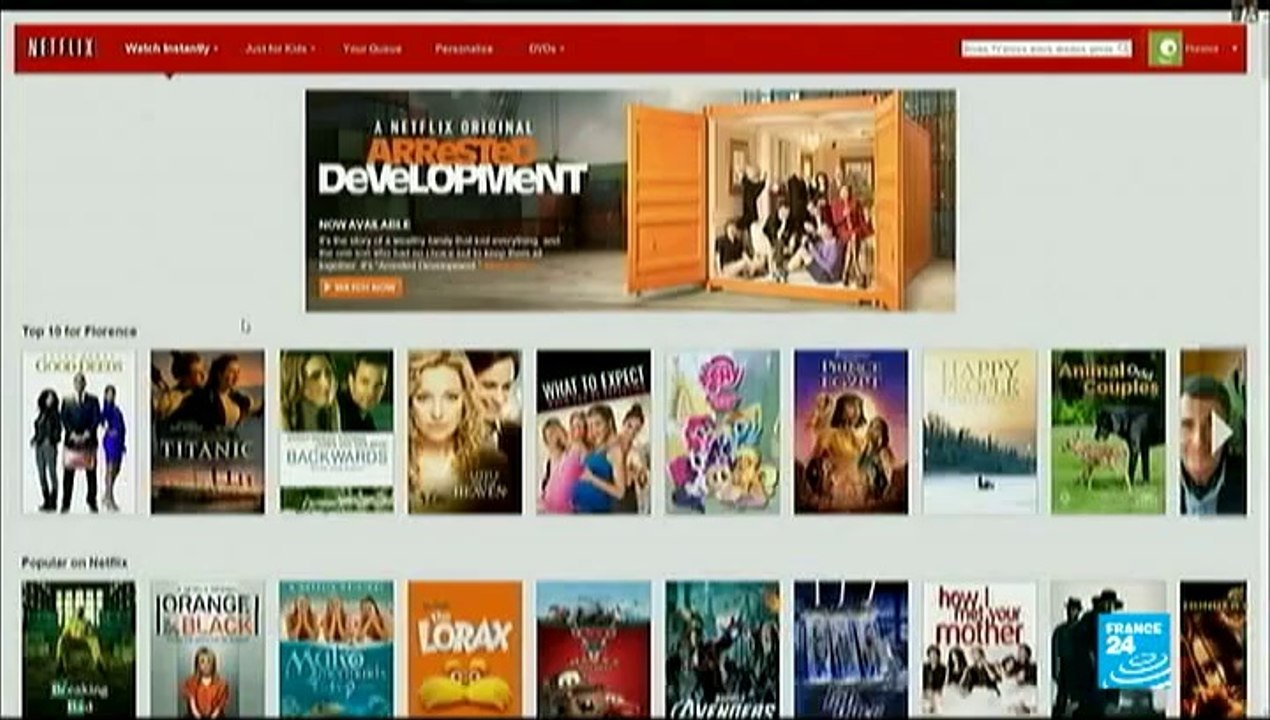The image size is (1270, 720).
Task: Select The Avengers poster
Action: pos(723,650)
